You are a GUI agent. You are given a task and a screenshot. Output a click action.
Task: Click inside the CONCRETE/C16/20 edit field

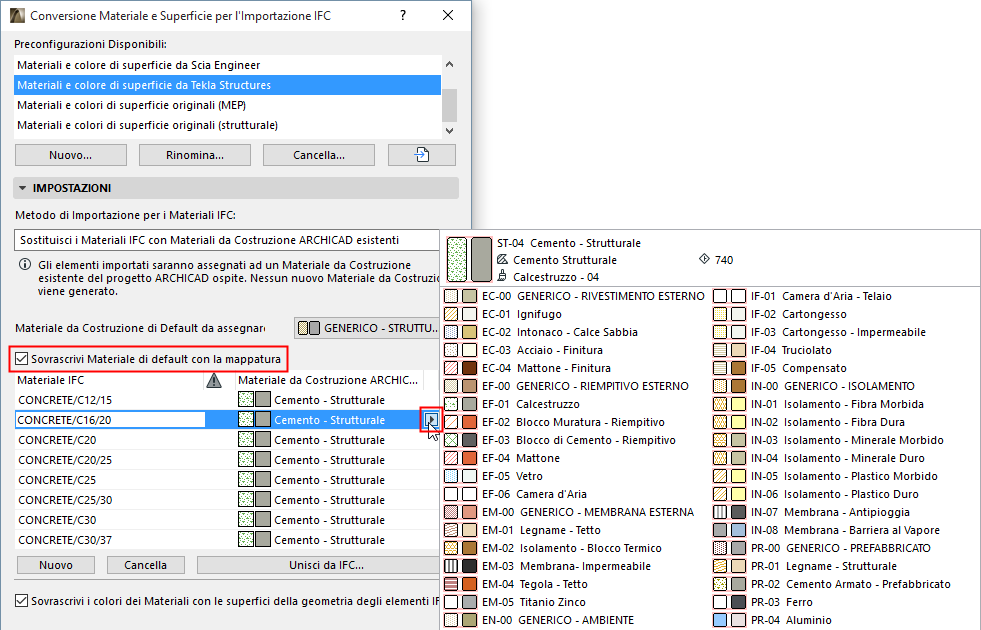[x=110, y=420]
